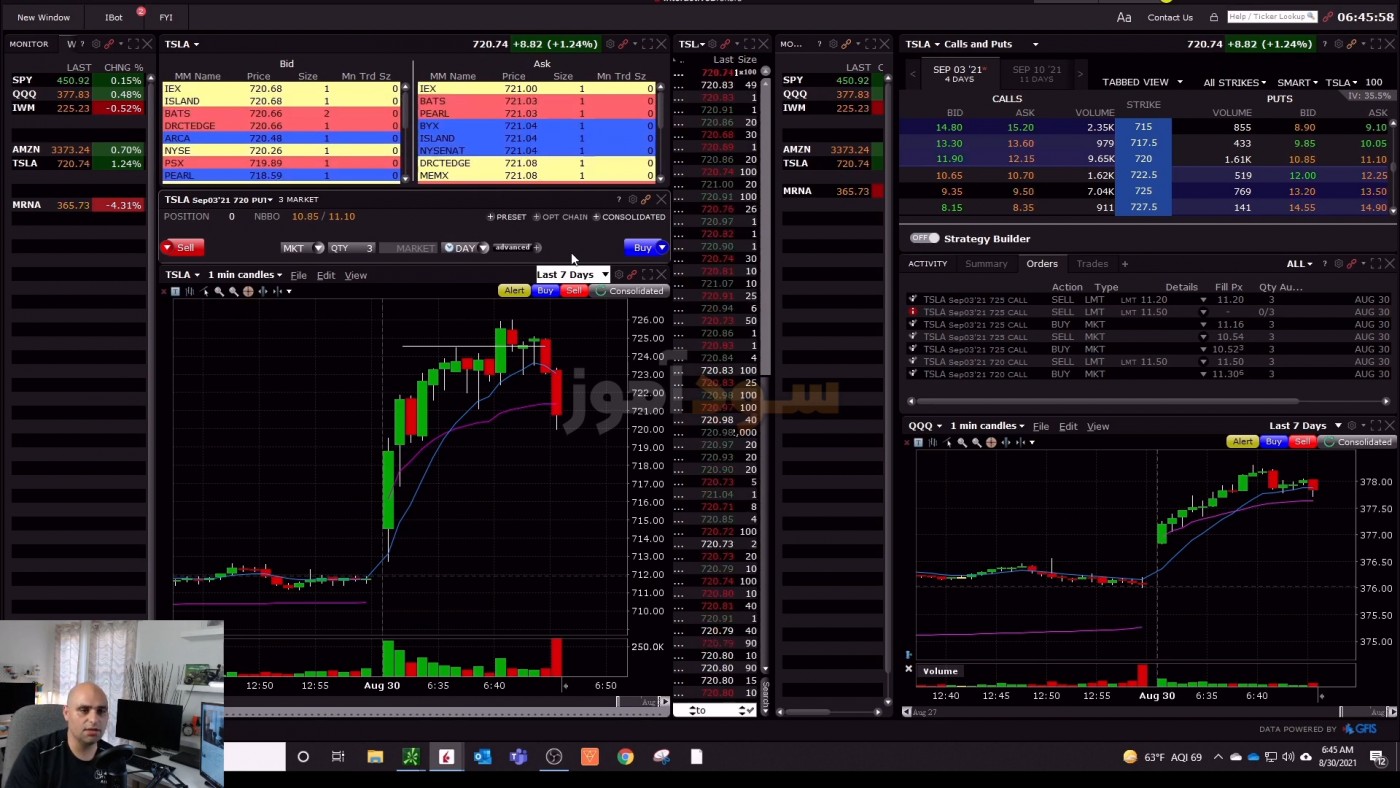Click the red Sell button in order entry
Image resolution: width=1400 pixels, height=788 pixels.
coord(182,248)
